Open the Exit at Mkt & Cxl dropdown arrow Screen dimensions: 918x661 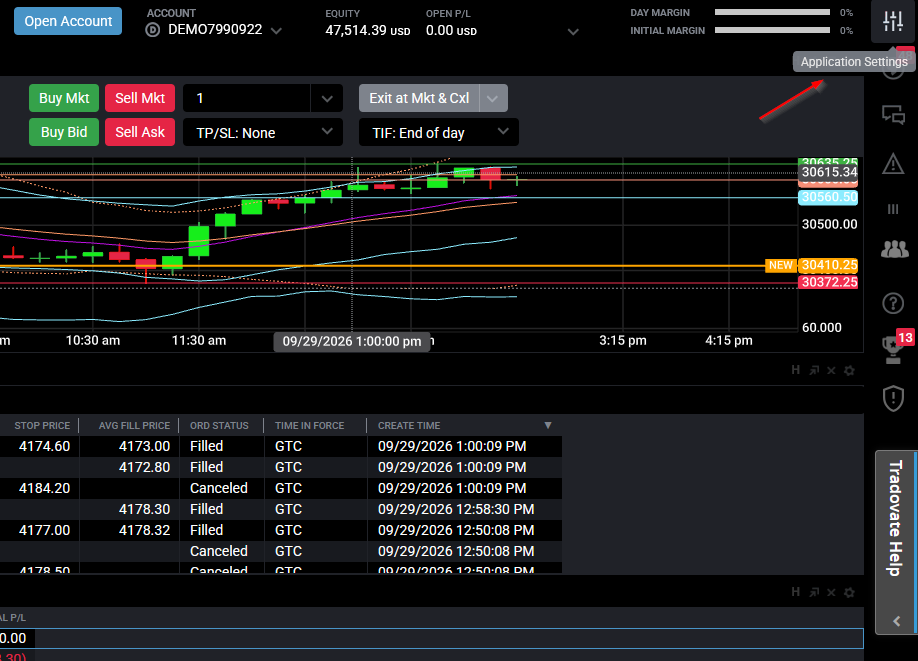click(x=493, y=98)
